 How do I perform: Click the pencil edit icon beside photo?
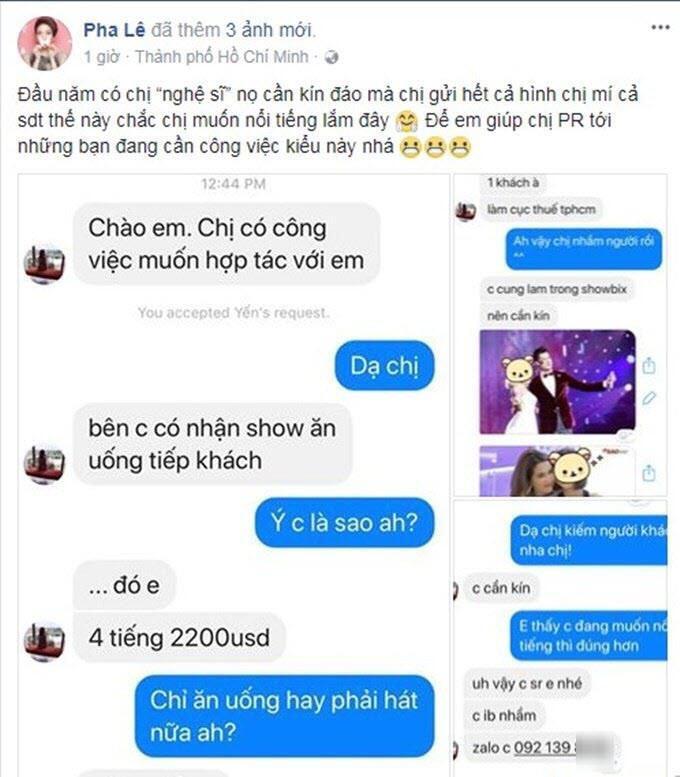pos(649,398)
